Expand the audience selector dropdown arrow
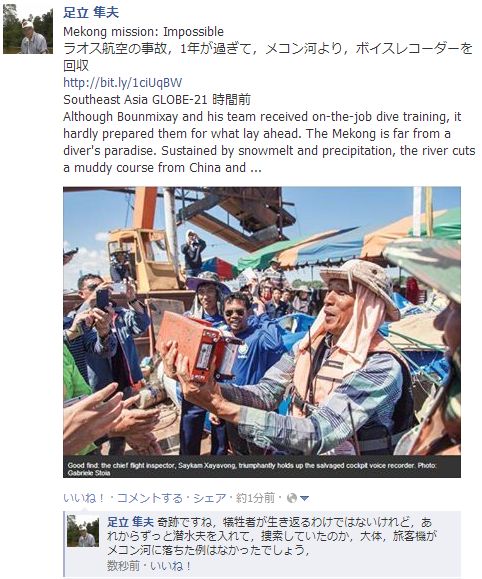Screen dimensions: 482x579 [x=304, y=499]
